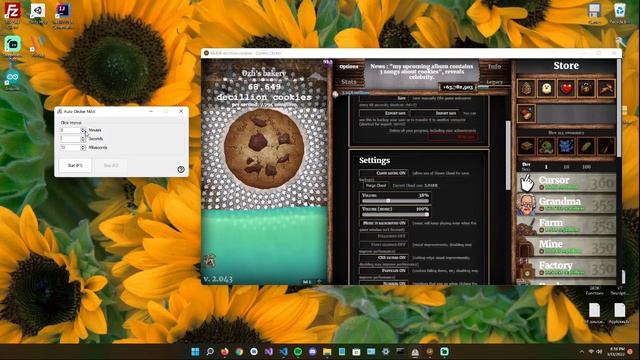Toggle the Cloud saving ON setting
Viewport: 640px width, 360px height.
[384, 173]
